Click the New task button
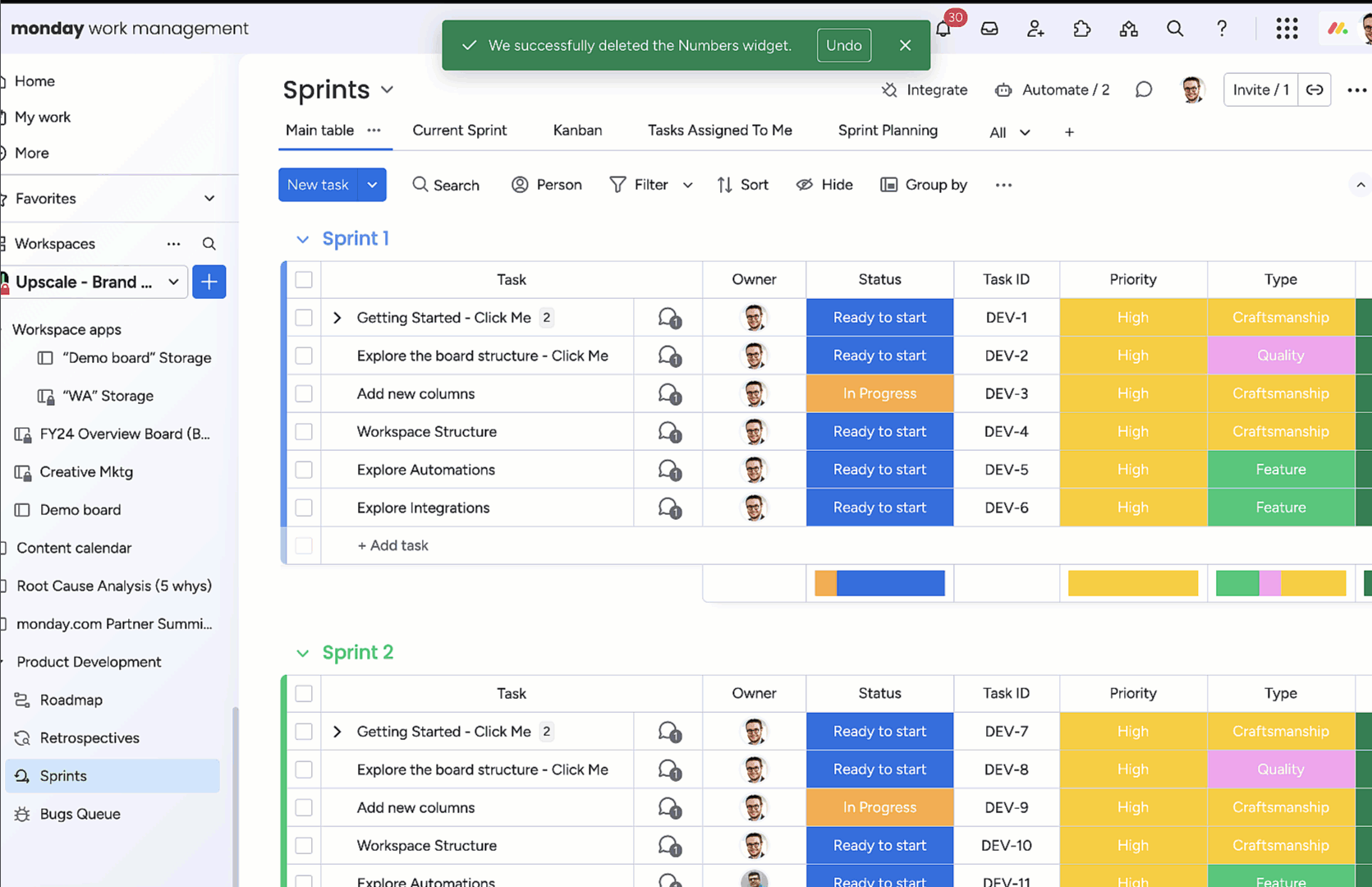The image size is (1372, 887). tap(318, 185)
